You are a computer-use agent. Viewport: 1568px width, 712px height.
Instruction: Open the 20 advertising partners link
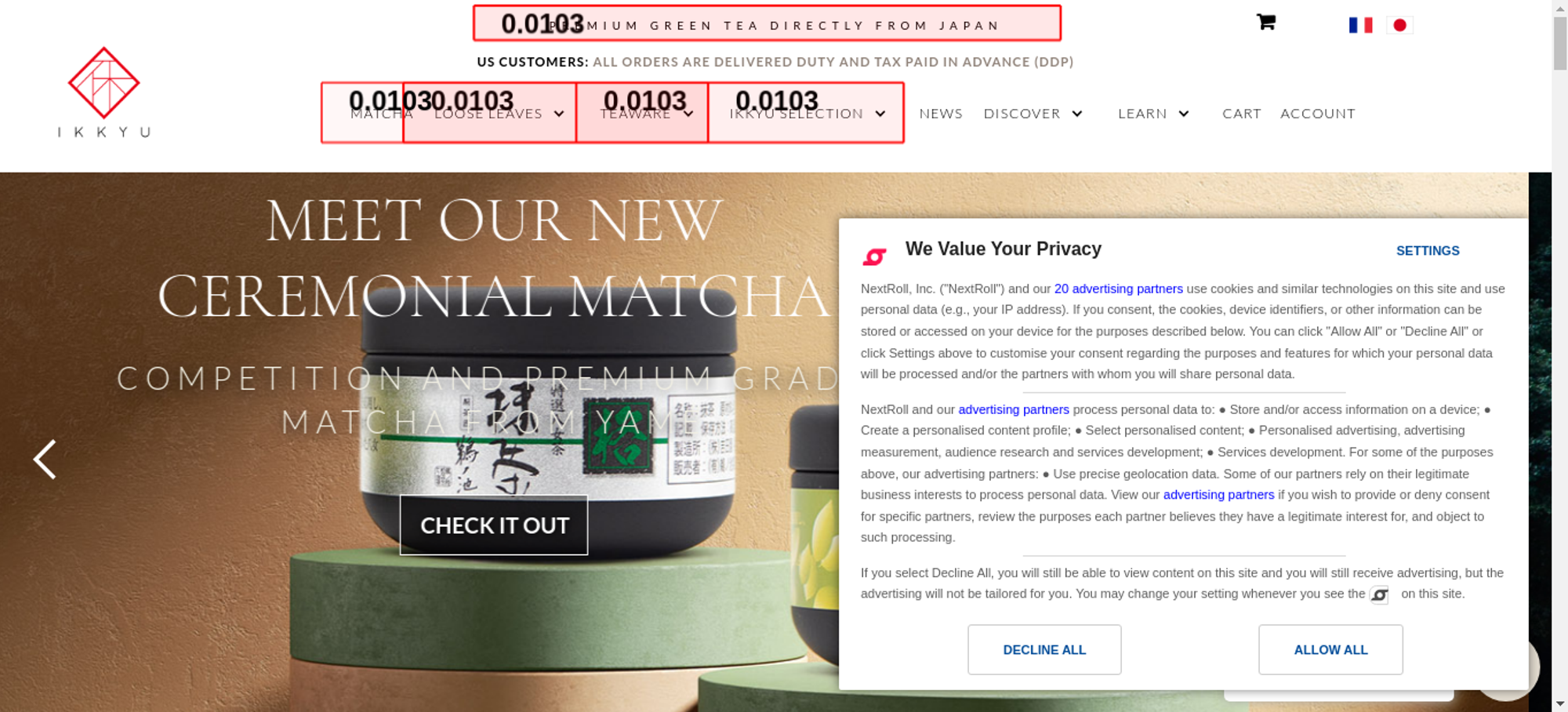1118,289
